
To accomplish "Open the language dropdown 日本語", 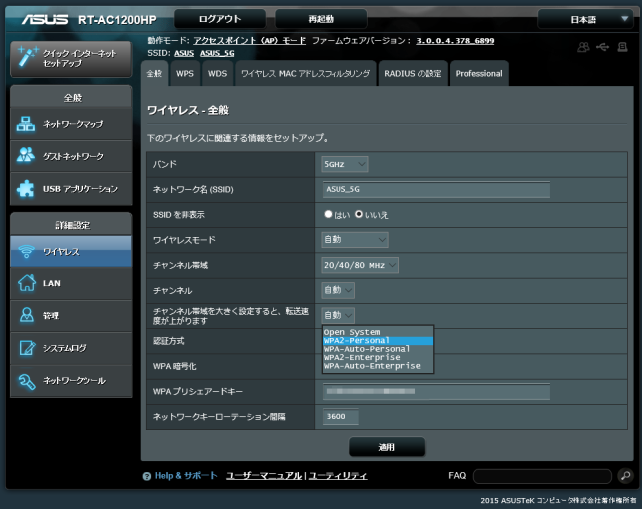I will [x=585, y=19].
